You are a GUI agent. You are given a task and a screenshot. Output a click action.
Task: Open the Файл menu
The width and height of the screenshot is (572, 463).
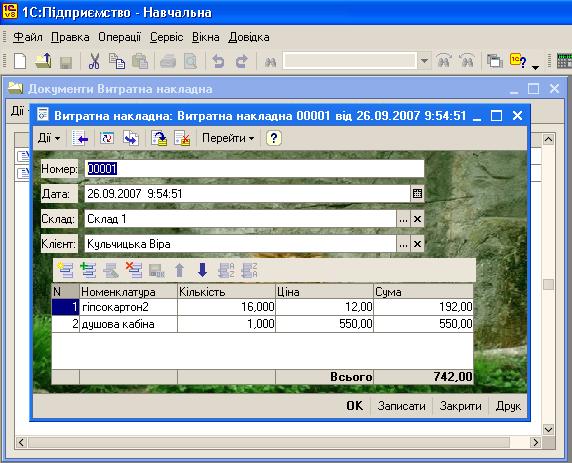28,37
